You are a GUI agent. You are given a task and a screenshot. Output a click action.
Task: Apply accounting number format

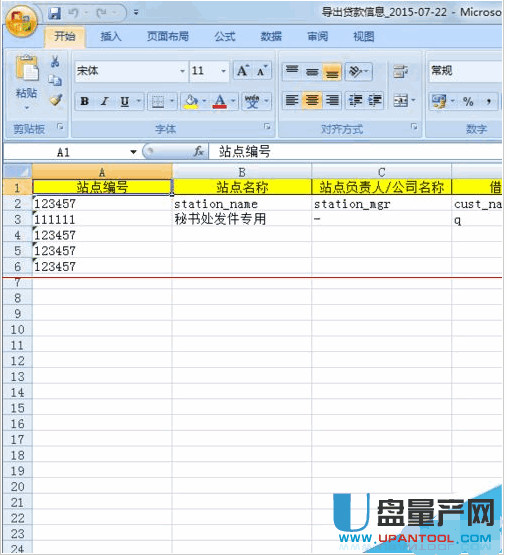[439, 102]
